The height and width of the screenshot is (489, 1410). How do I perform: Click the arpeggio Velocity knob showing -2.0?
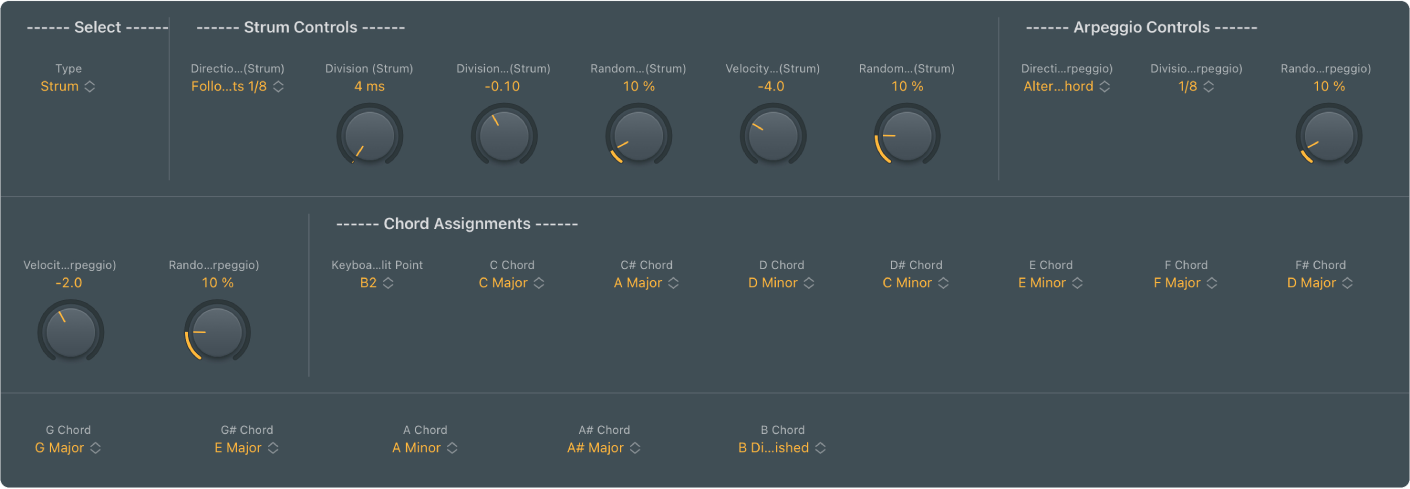pos(70,331)
